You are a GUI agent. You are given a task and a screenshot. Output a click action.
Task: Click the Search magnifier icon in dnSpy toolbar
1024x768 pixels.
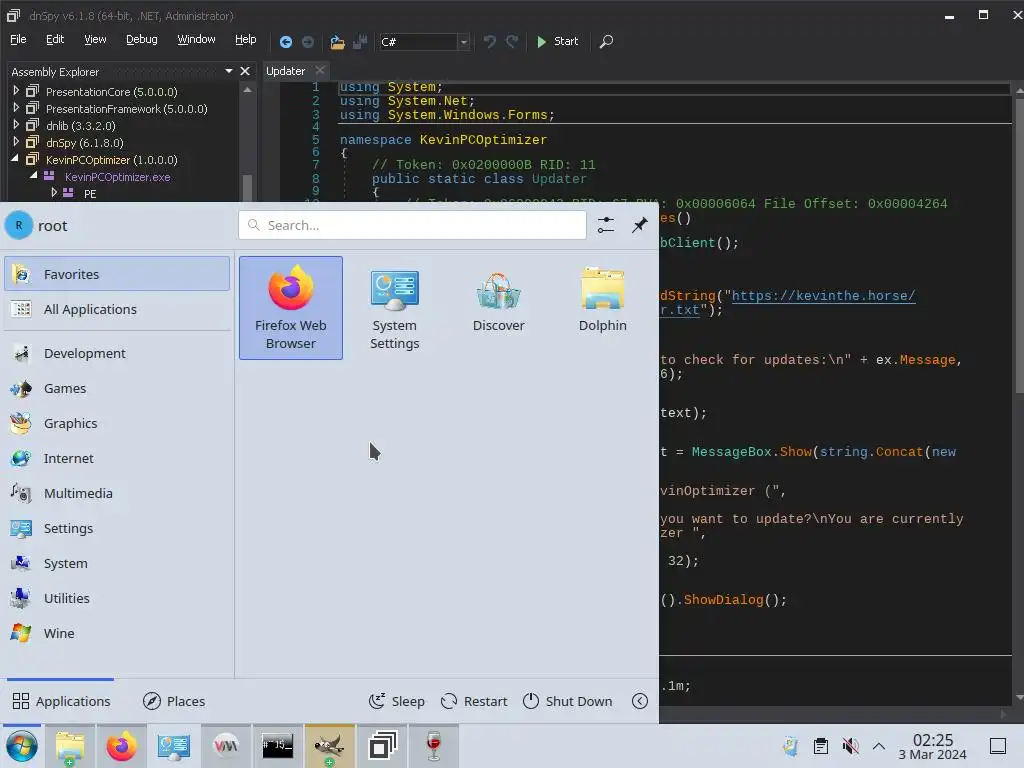606,42
